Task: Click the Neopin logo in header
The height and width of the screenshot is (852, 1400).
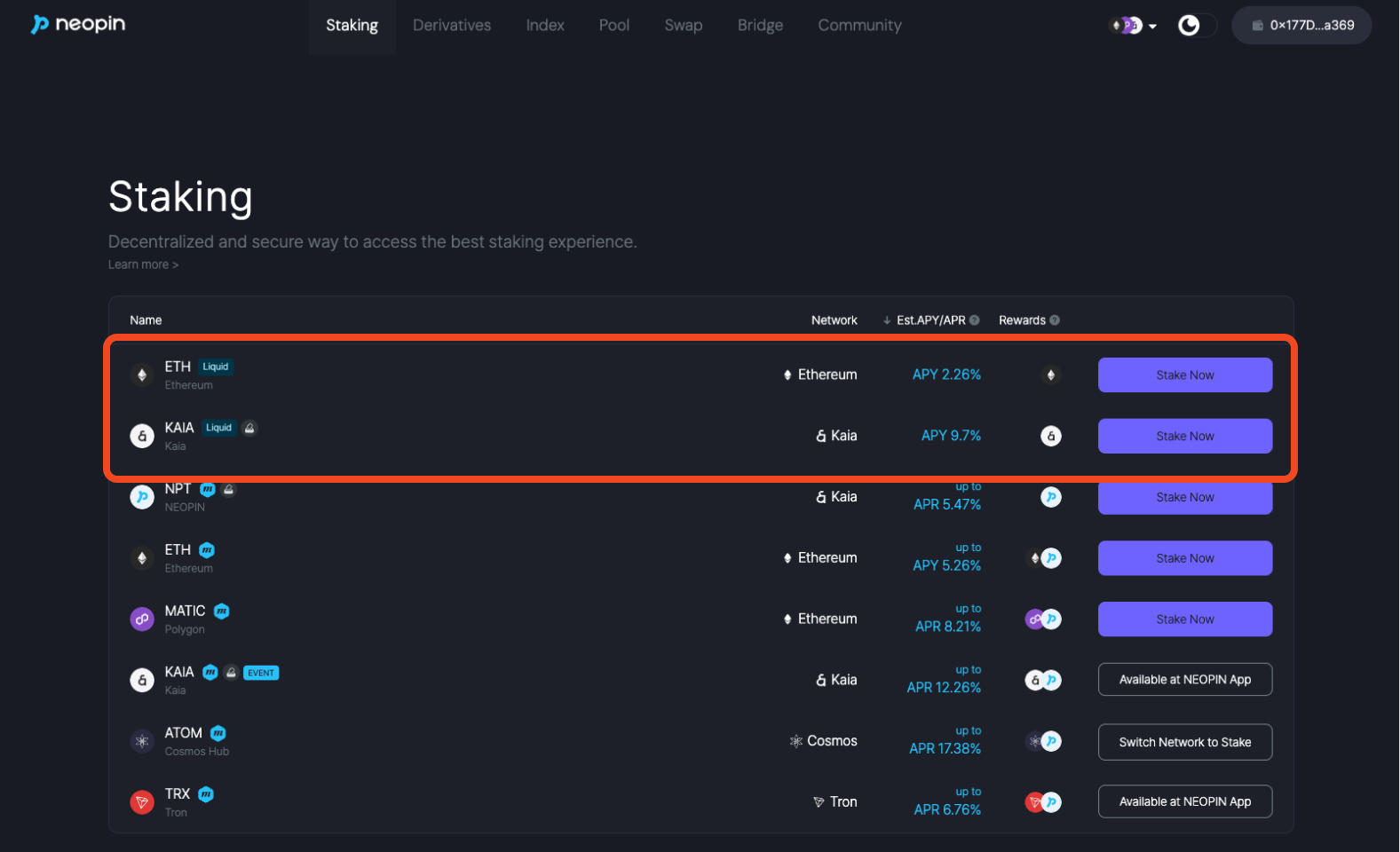Action: 78,24
